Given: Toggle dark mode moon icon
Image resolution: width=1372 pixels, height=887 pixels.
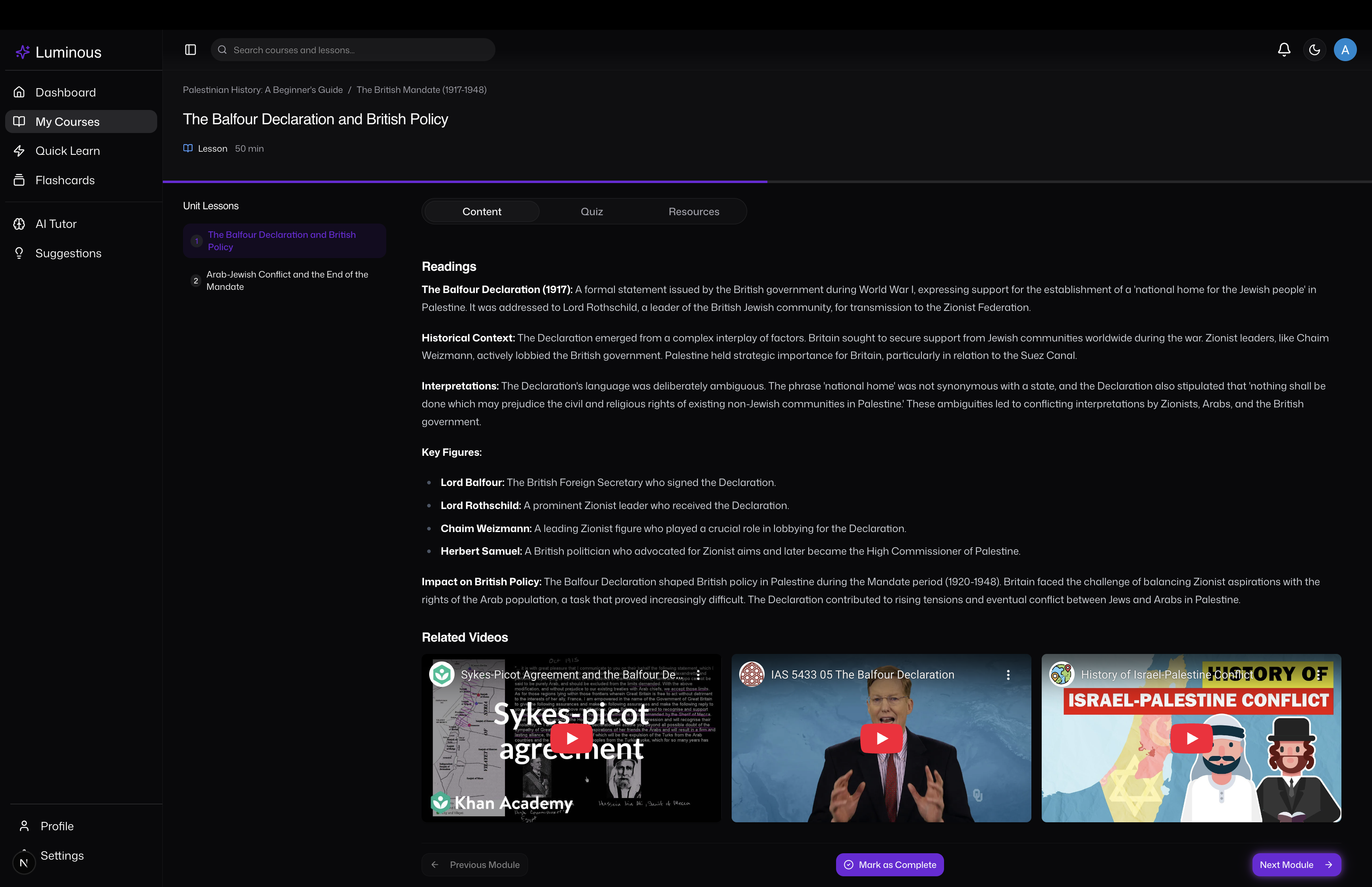Looking at the screenshot, I should [1314, 50].
